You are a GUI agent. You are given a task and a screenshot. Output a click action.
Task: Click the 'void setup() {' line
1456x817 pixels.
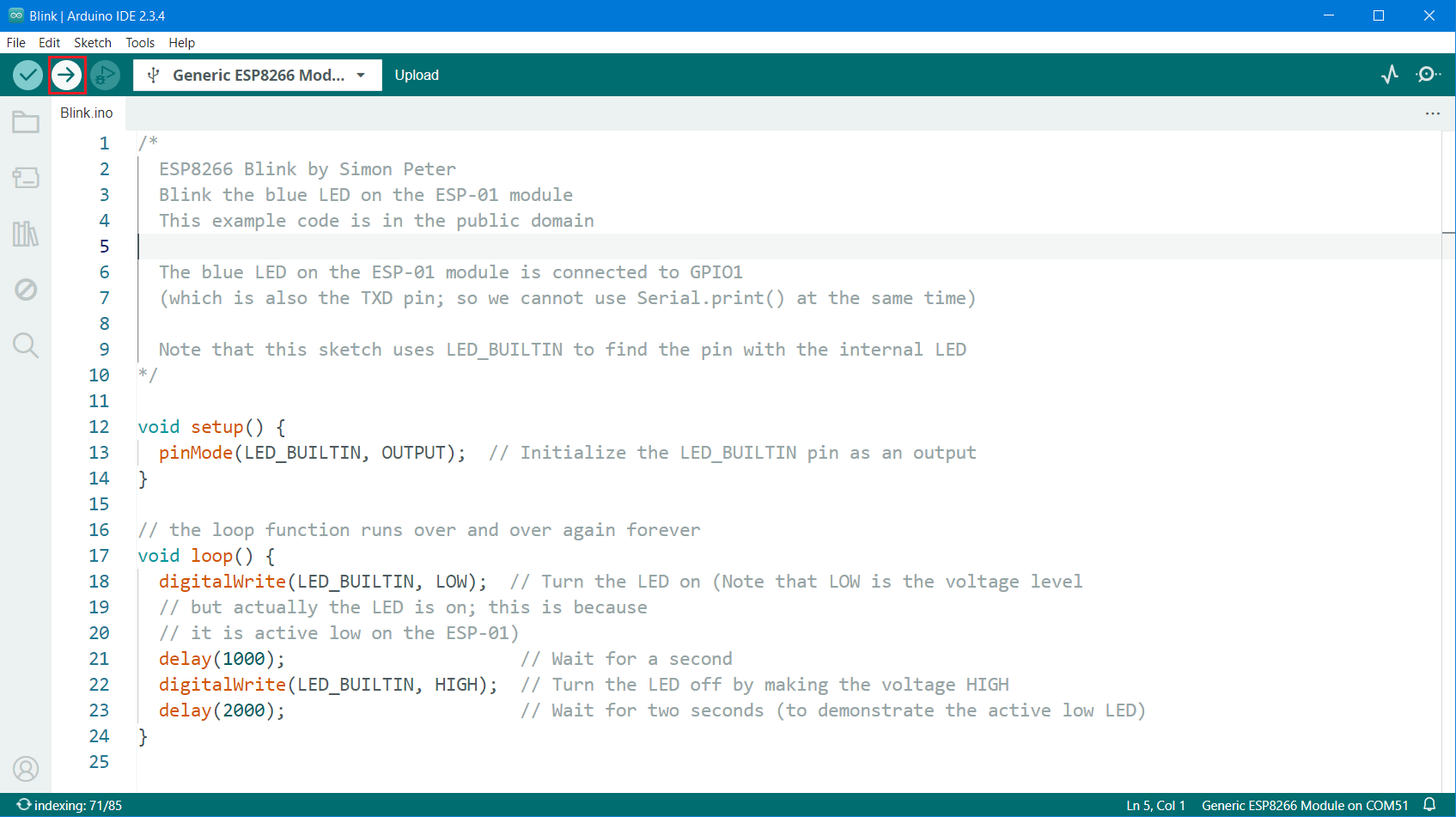[x=212, y=427]
